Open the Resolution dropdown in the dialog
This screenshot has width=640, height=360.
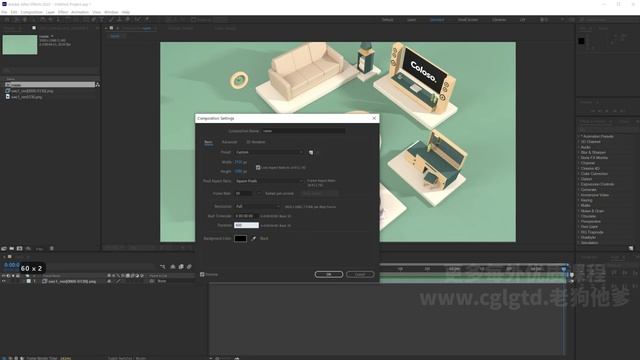click(257, 207)
